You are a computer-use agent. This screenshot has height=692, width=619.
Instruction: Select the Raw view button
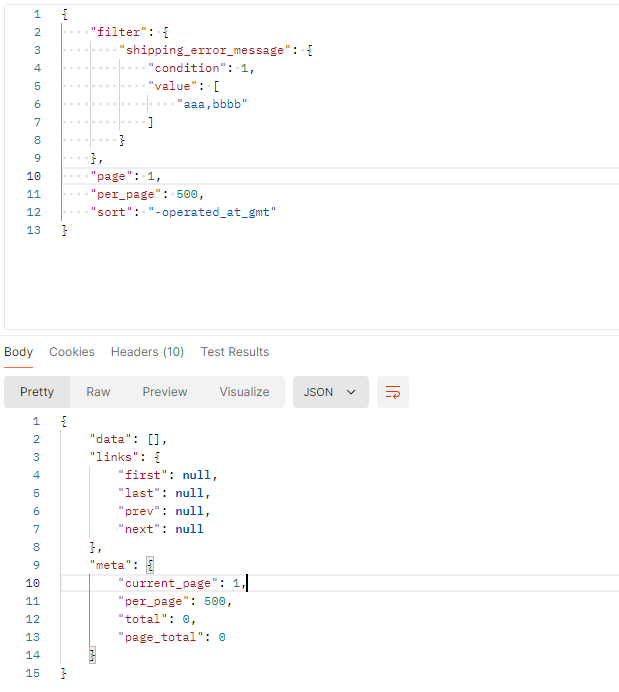pyautogui.click(x=98, y=392)
